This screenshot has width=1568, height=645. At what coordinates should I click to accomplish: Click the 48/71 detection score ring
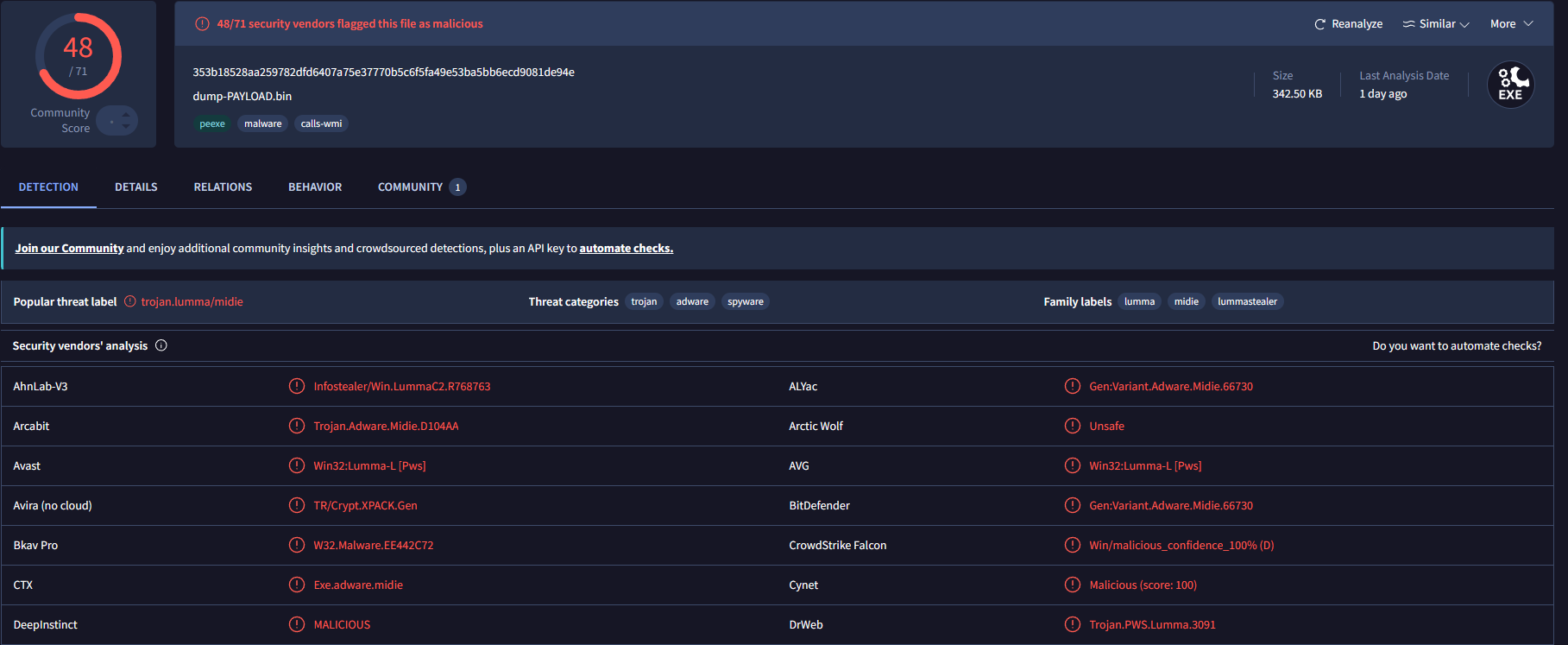(x=79, y=56)
